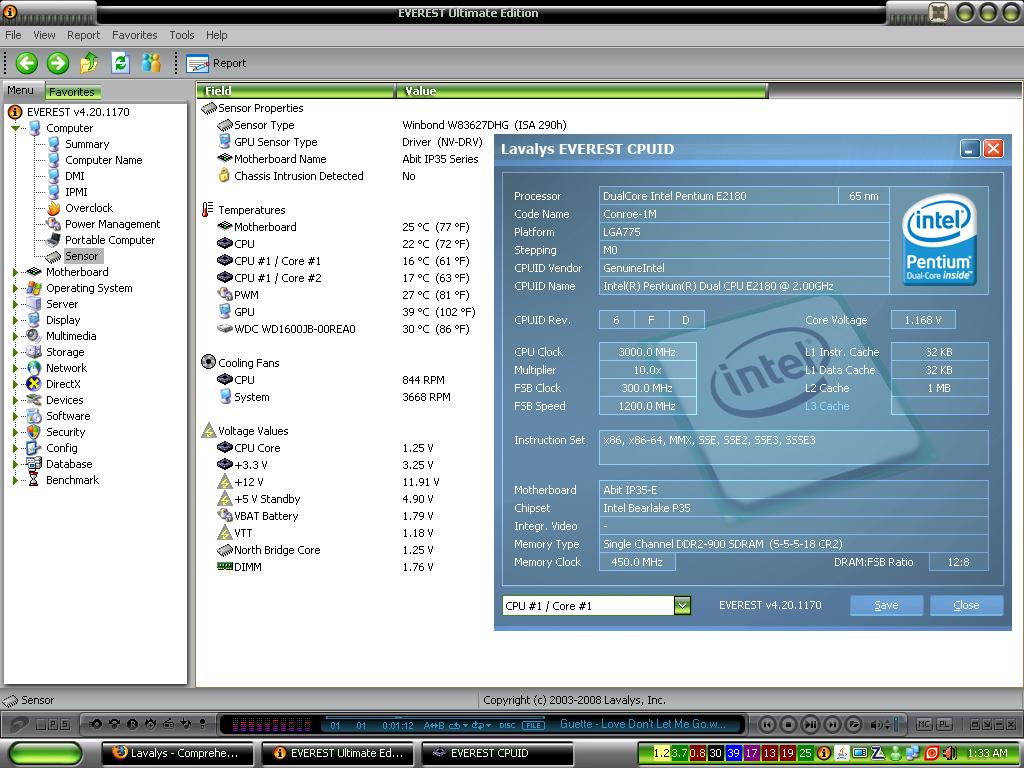Click the speaker volume tray icon
Image resolution: width=1024 pixels, height=768 pixels.
click(949, 753)
